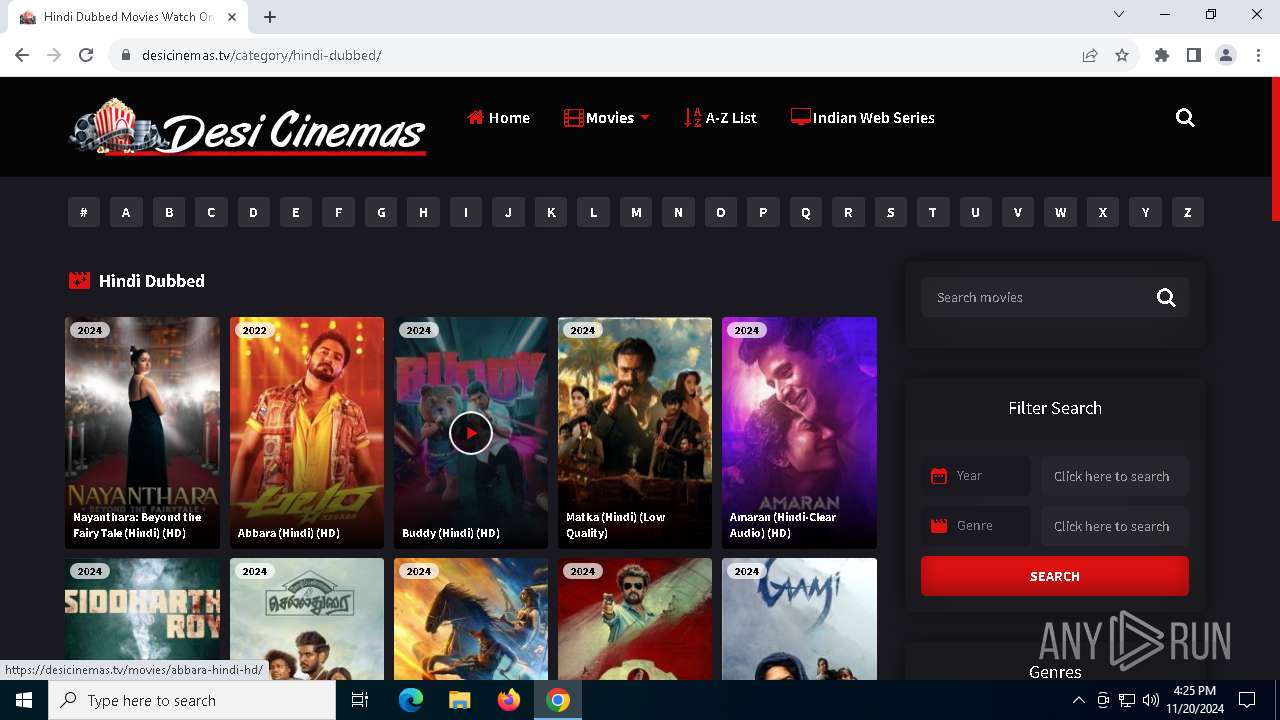
Task: Click the Desi Cinemas logo
Action: click(247, 127)
